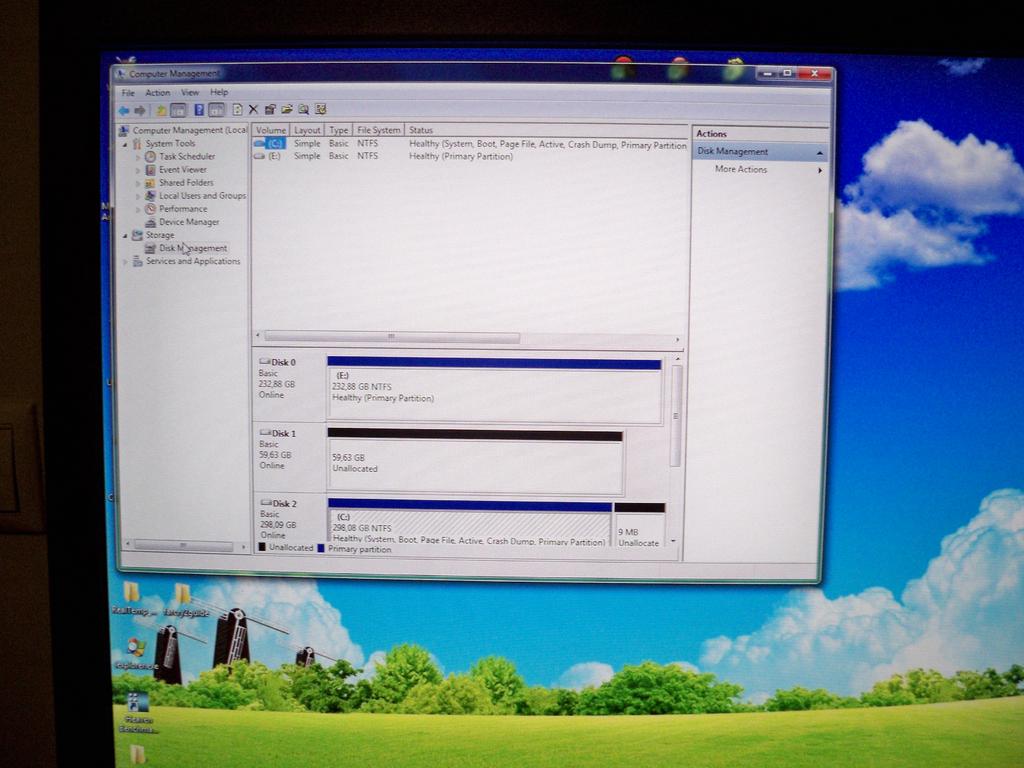Sort by the Layout column header
1024x768 pixels.
[x=306, y=130]
